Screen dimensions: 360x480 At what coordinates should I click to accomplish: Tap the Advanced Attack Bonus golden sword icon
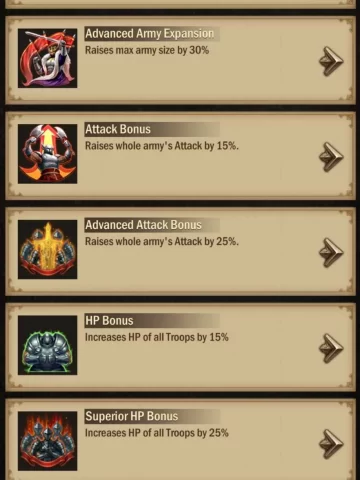[48, 250]
